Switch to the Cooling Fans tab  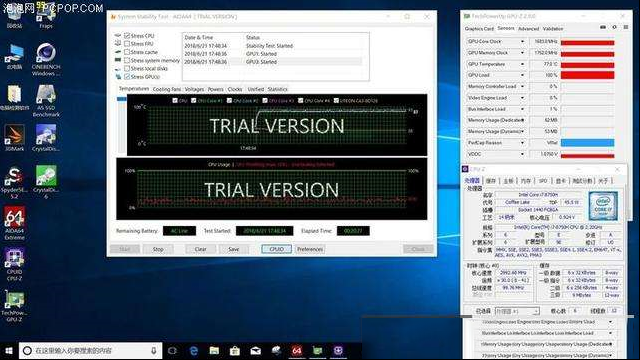pyautogui.click(x=167, y=89)
